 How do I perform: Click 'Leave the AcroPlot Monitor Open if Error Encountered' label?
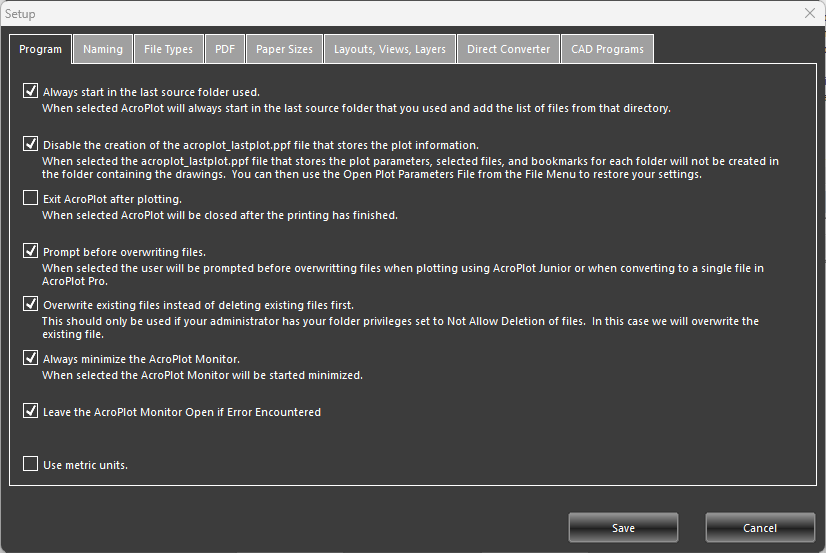182,412
